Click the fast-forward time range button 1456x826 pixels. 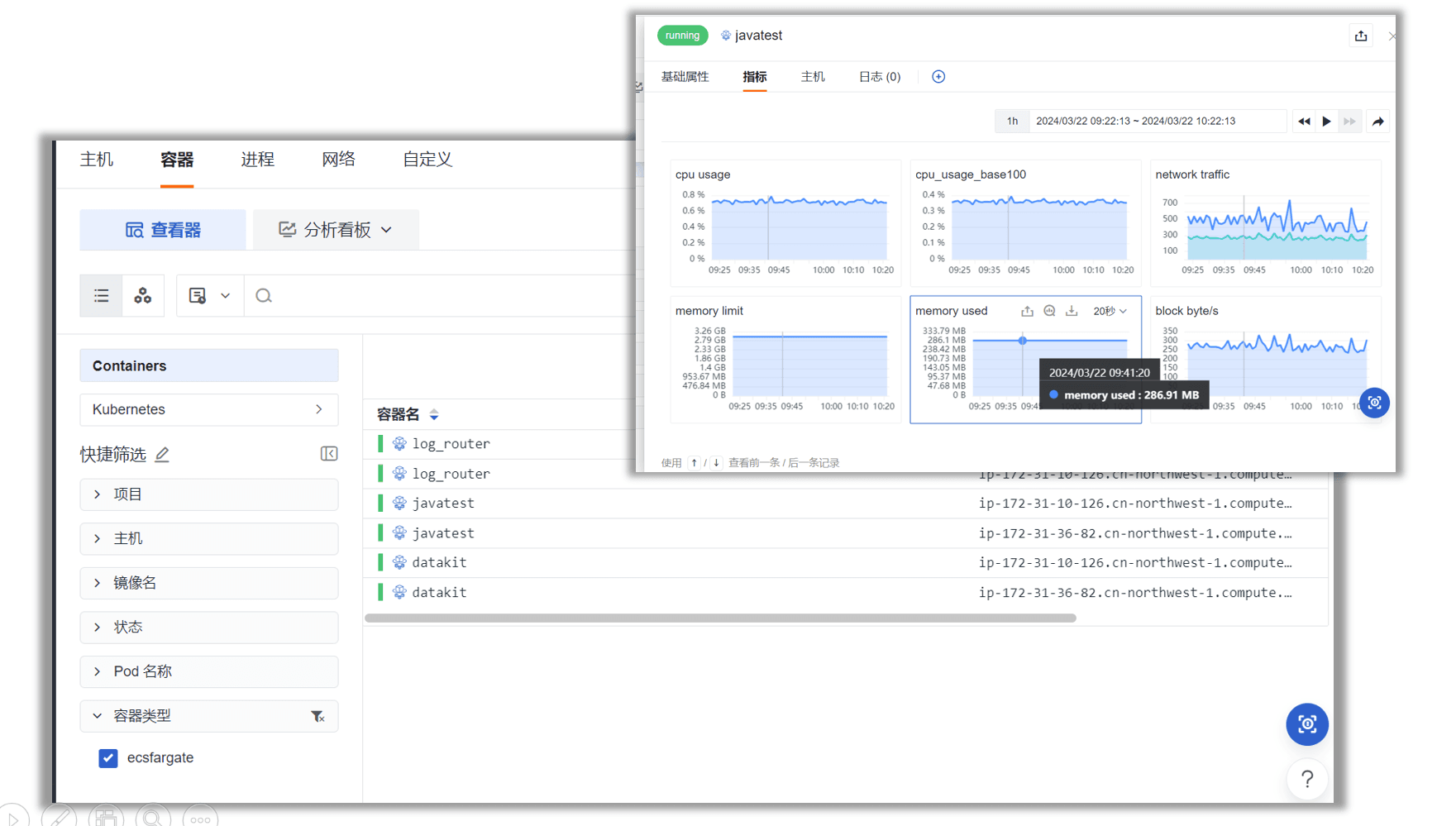click(1349, 122)
